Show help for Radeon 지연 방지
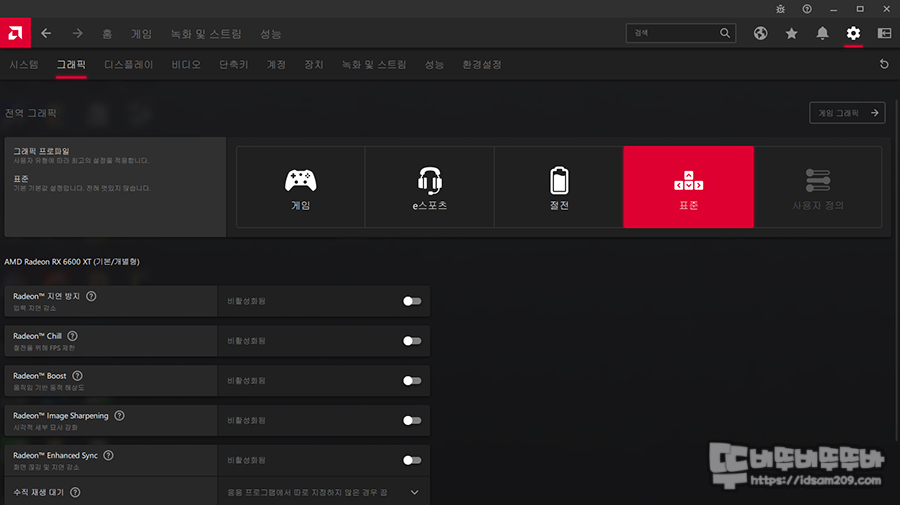The height and width of the screenshot is (505, 900). tap(91, 296)
